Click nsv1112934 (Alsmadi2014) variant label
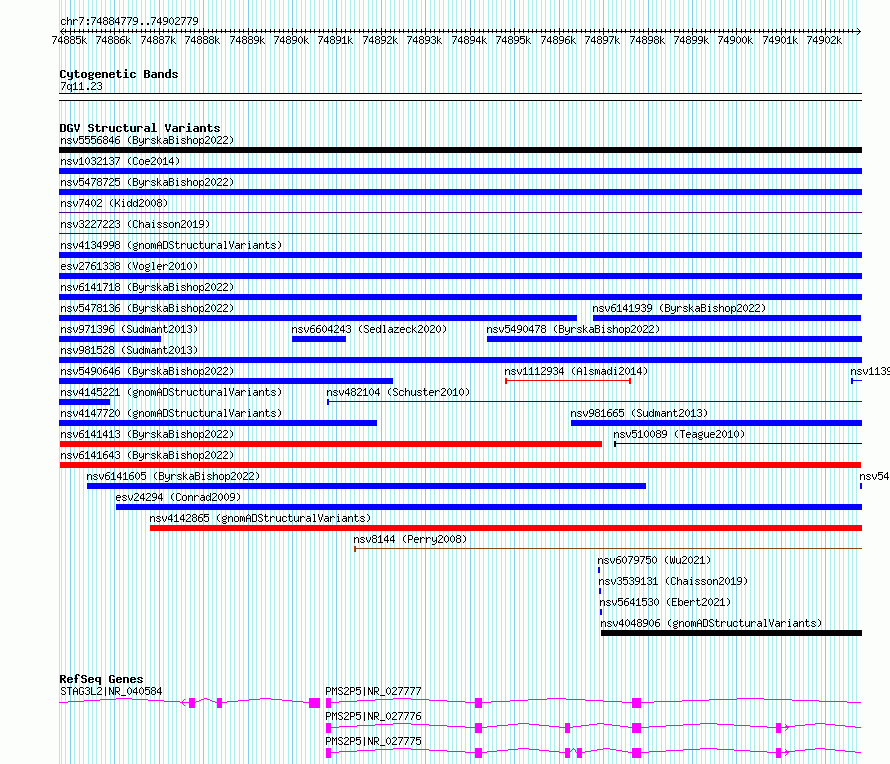890x764 pixels. [x=576, y=371]
